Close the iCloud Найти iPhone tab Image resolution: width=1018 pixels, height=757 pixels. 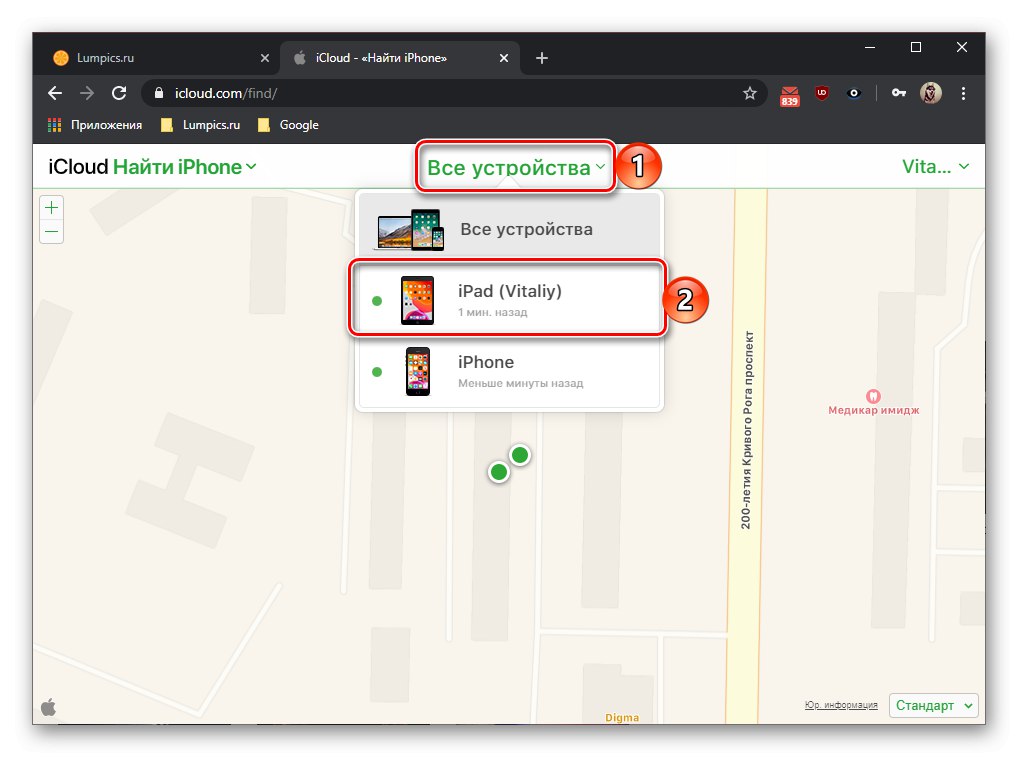click(504, 58)
